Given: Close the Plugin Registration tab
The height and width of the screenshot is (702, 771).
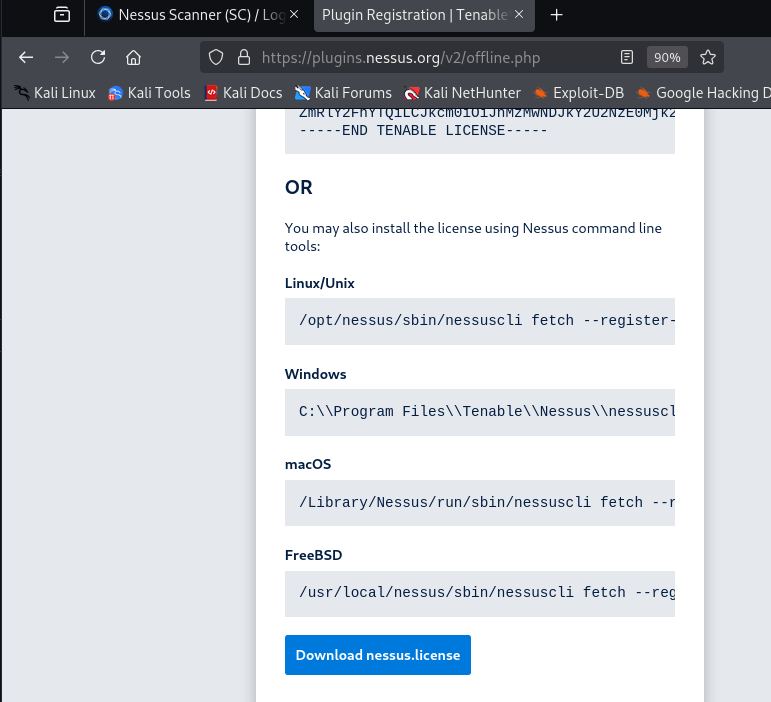Looking at the screenshot, I should 520,15.
